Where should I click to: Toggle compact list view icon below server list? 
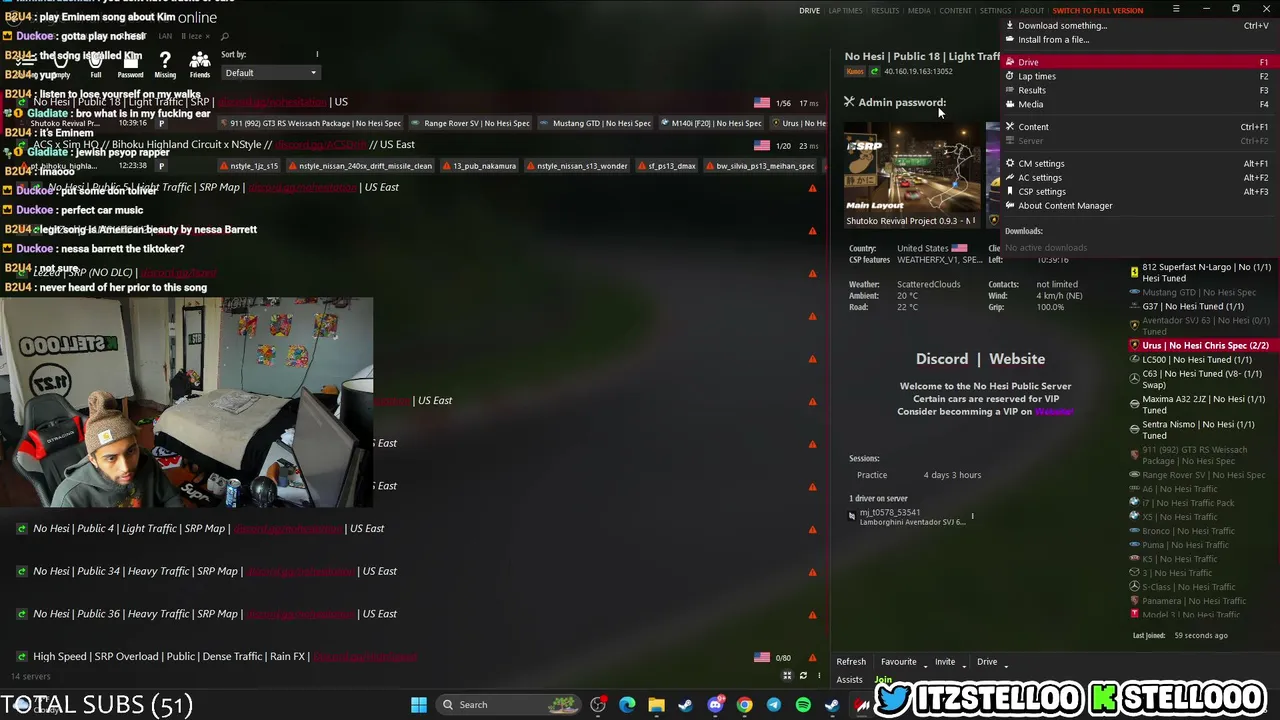tap(787, 676)
